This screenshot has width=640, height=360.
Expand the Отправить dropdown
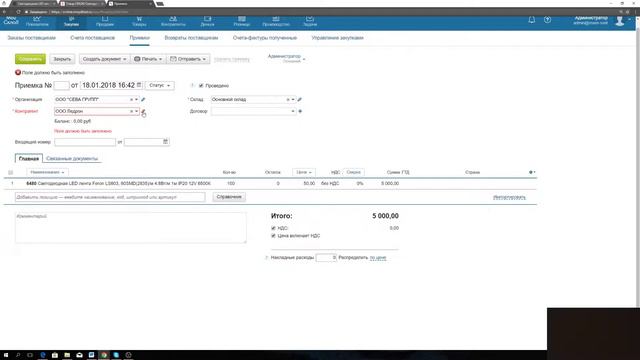coord(188,59)
